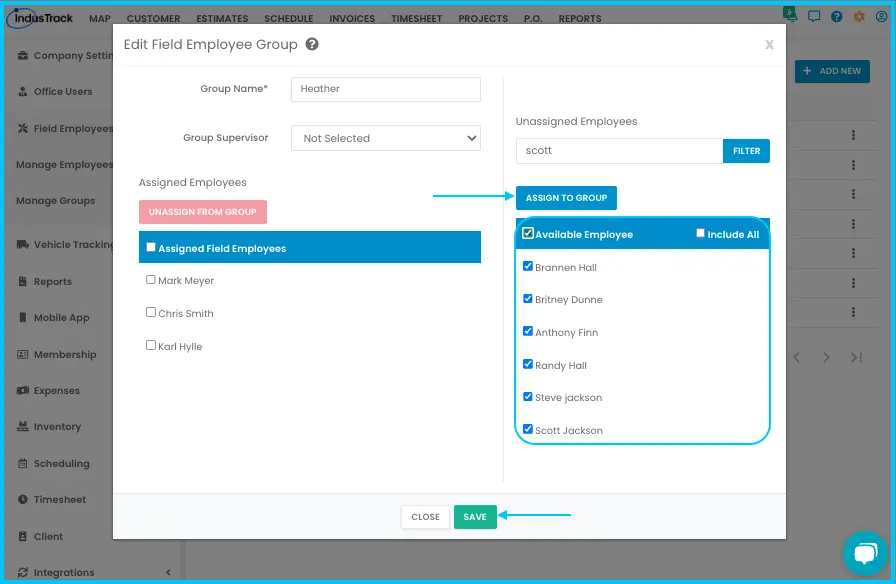The image size is (896, 584).
Task: Jump to the last page arrow
Action: coord(856,358)
